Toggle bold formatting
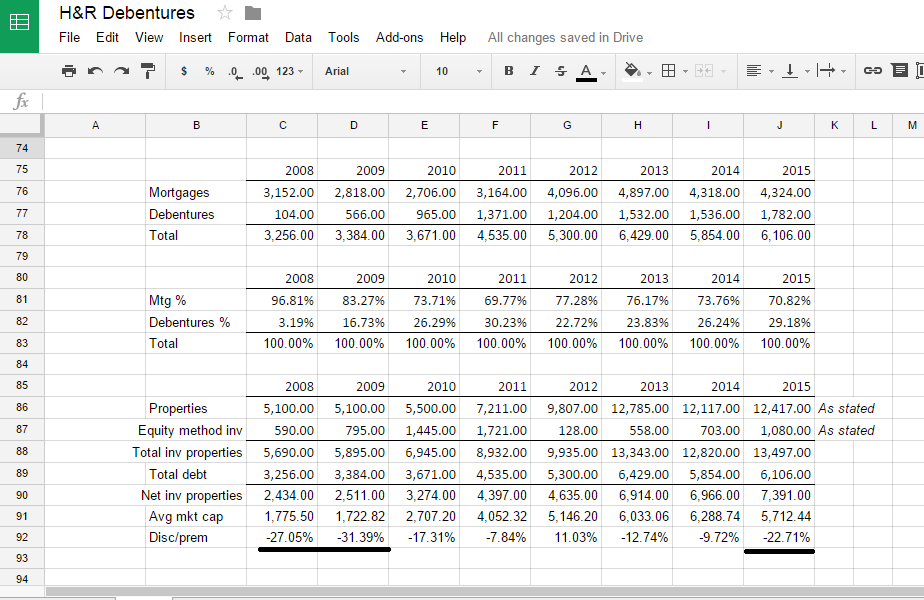The height and width of the screenshot is (600, 924). [x=509, y=71]
